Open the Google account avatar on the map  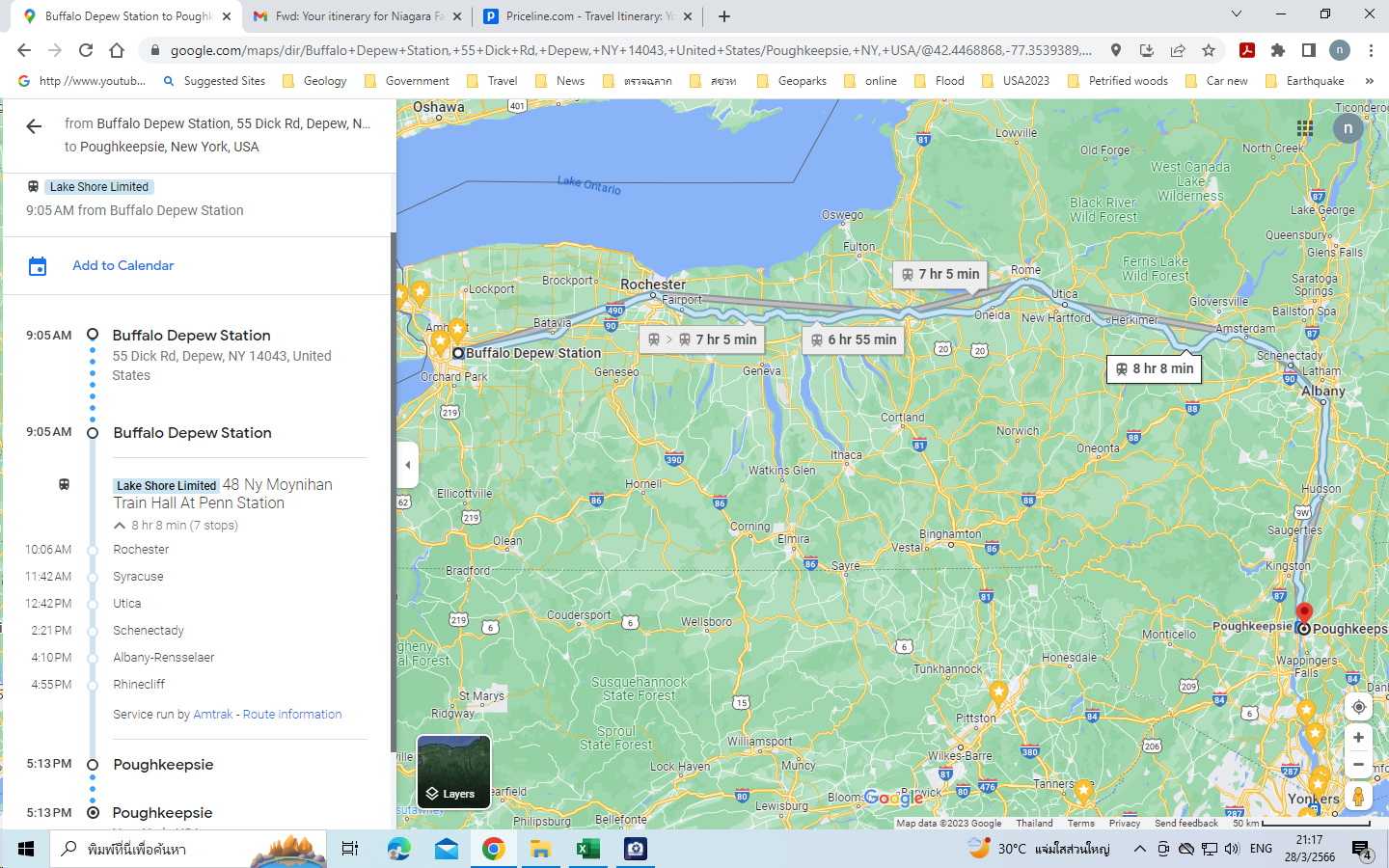click(1348, 128)
